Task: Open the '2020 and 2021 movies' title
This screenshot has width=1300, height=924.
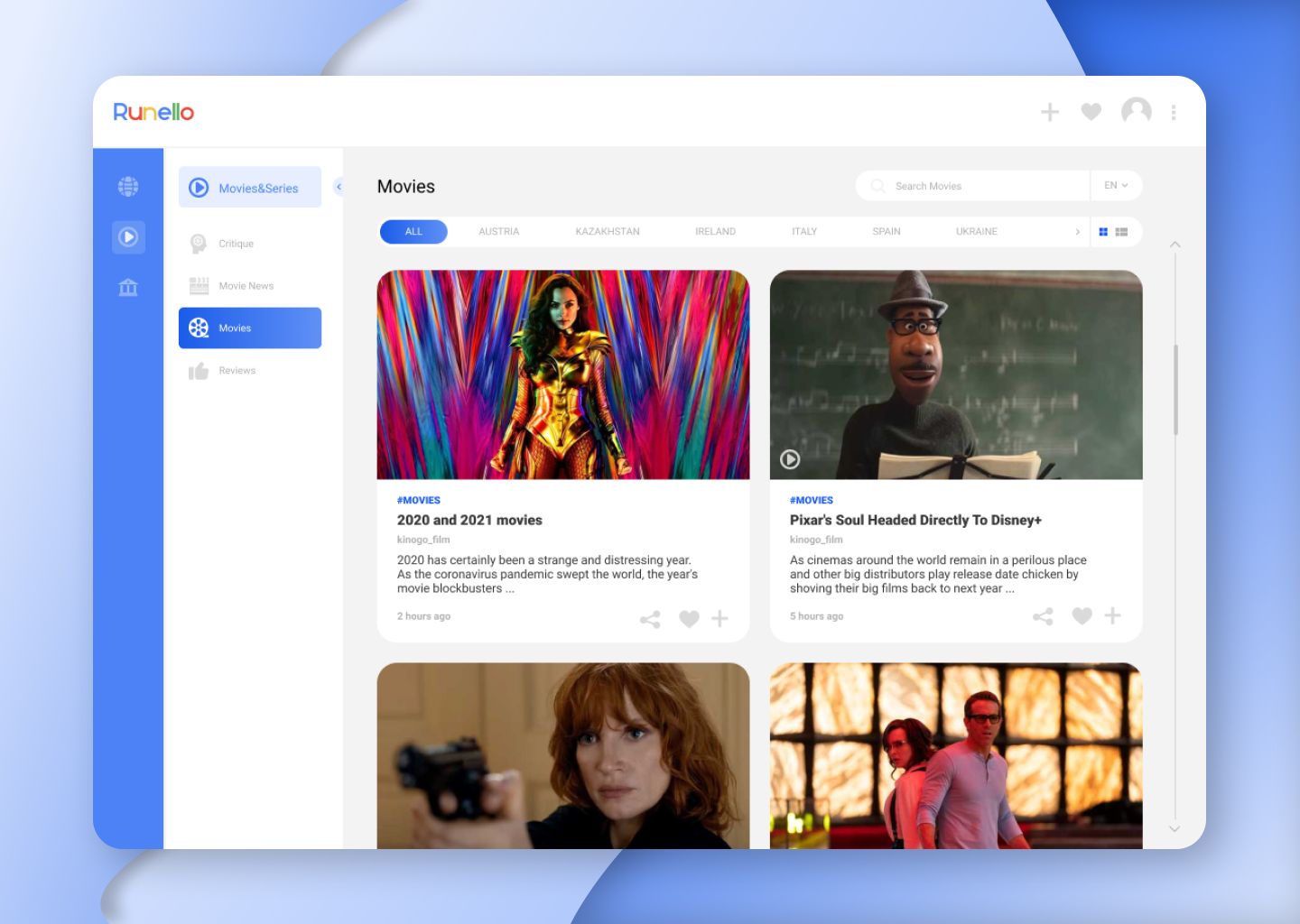Action: click(x=469, y=520)
